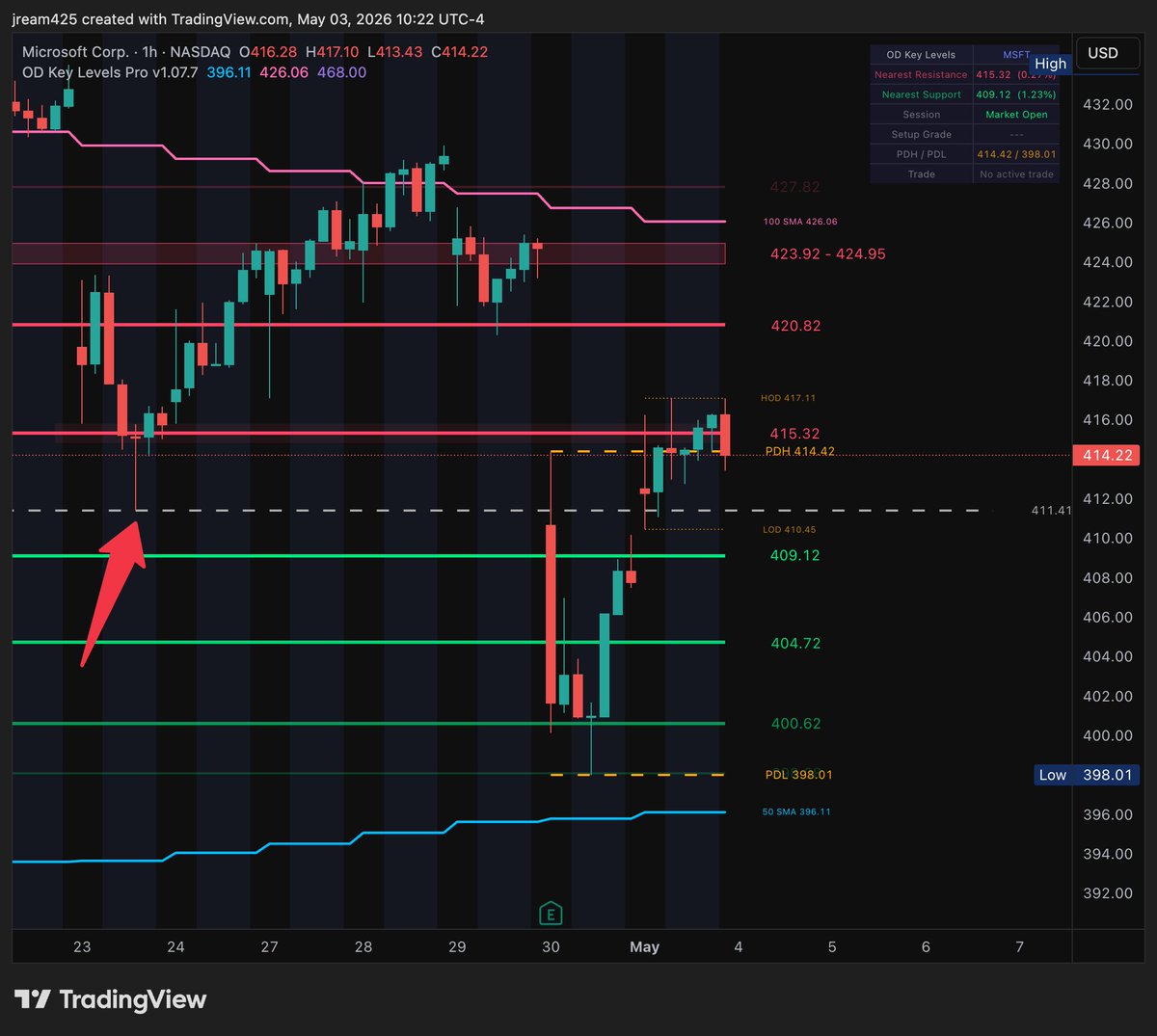This screenshot has height=1036, width=1157.
Task: Click the green 409.12 support level label on chart
Action: pyautogui.click(x=795, y=556)
